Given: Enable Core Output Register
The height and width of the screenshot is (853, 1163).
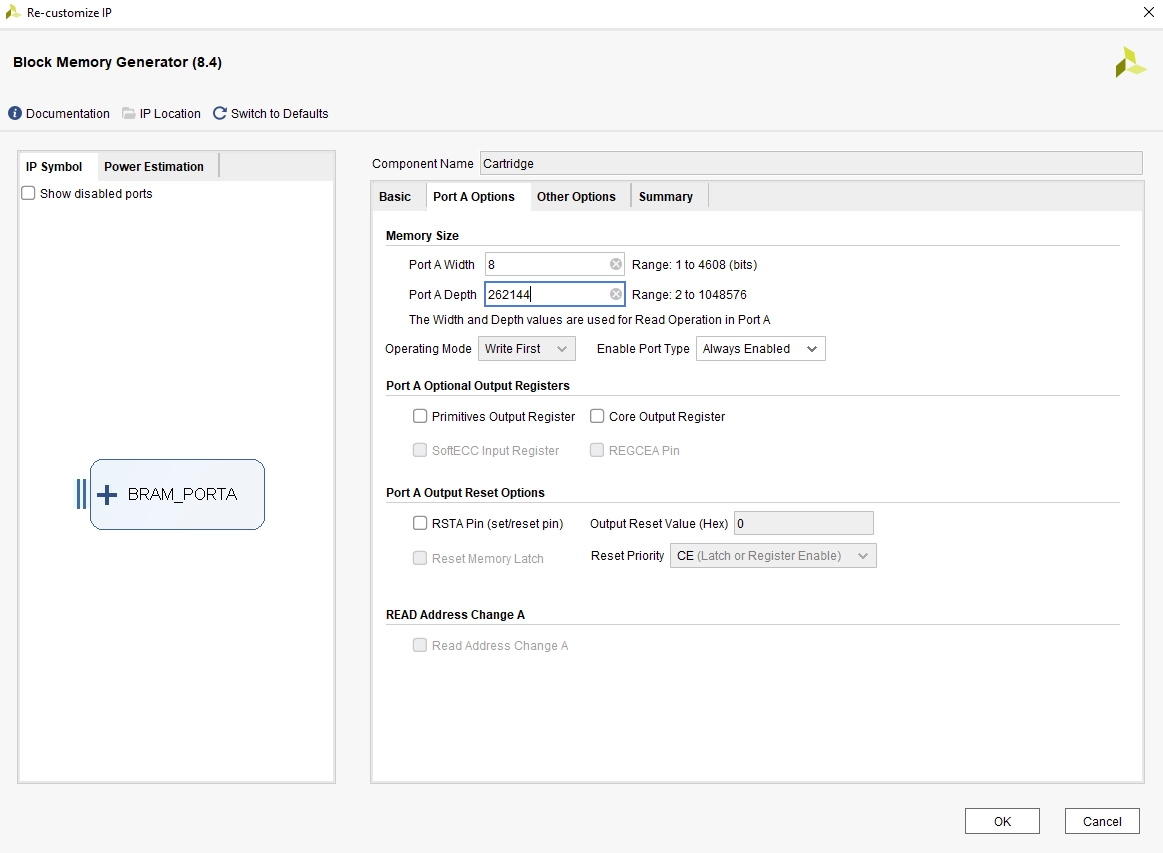Looking at the screenshot, I should tap(597, 416).
